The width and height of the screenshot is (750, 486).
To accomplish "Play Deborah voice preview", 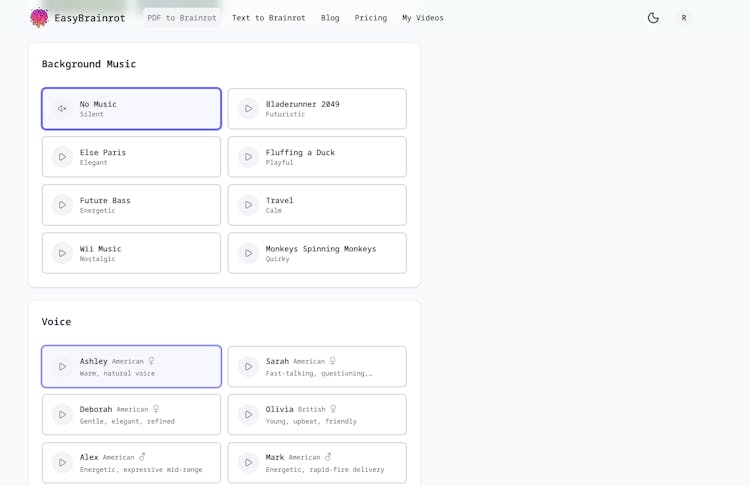I will (62, 415).
